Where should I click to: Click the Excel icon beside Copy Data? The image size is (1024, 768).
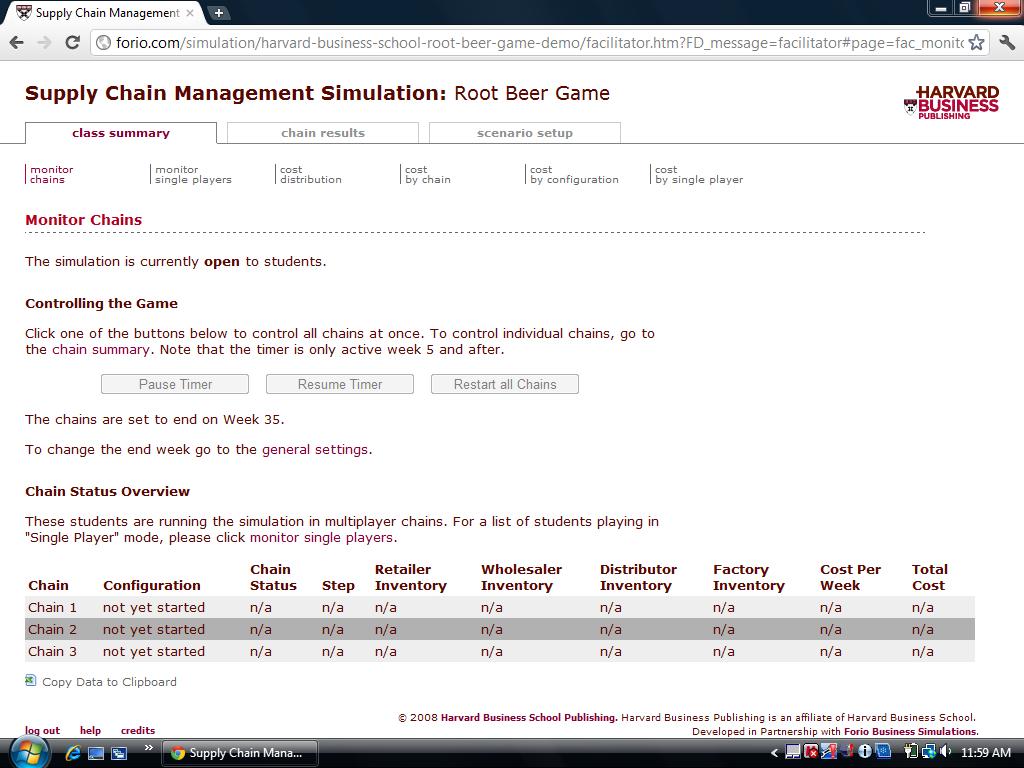click(31, 680)
